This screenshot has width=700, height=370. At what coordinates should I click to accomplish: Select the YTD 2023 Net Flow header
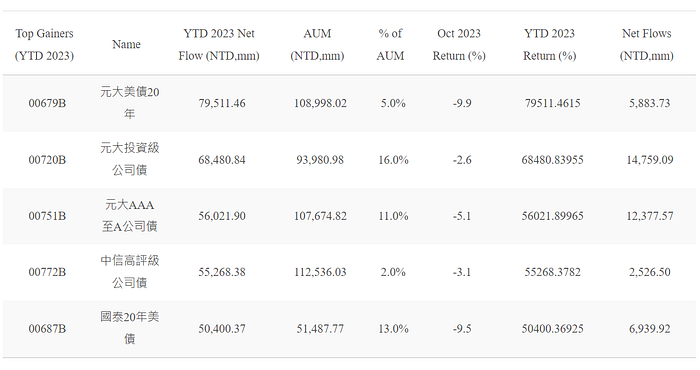pyautogui.click(x=219, y=45)
